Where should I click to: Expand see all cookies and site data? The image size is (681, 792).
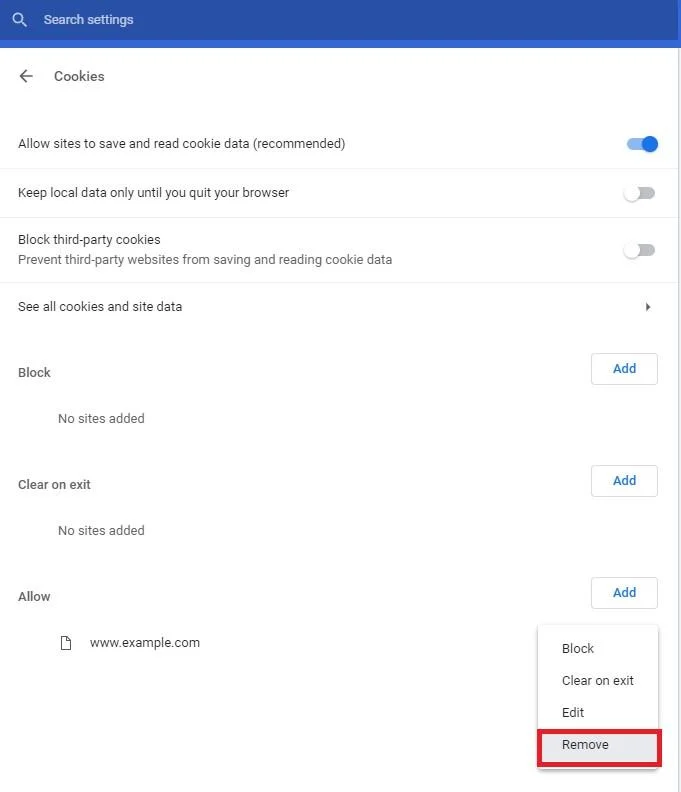coord(648,307)
